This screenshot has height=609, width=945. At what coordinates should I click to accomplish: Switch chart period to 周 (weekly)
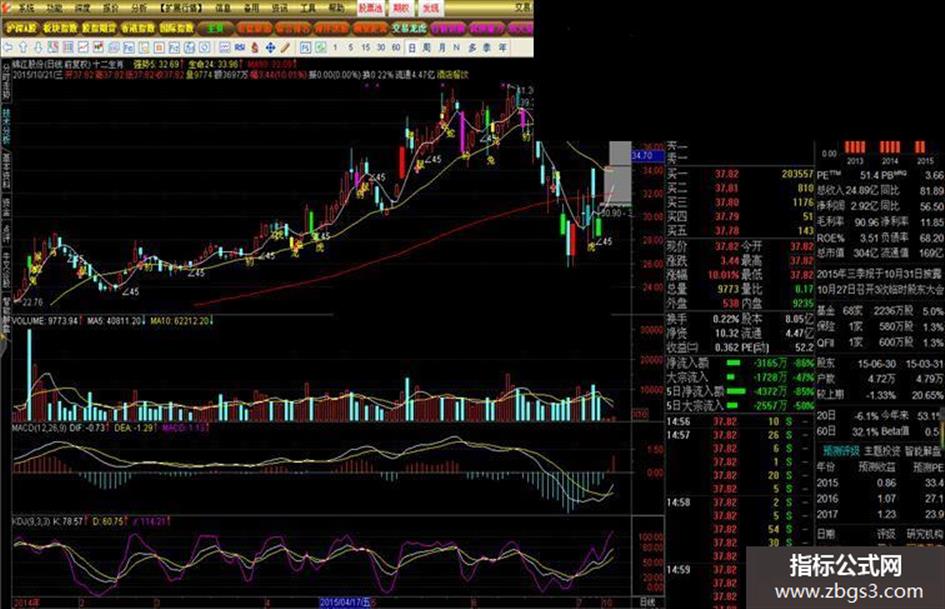pyautogui.click(x=427, y=47)
